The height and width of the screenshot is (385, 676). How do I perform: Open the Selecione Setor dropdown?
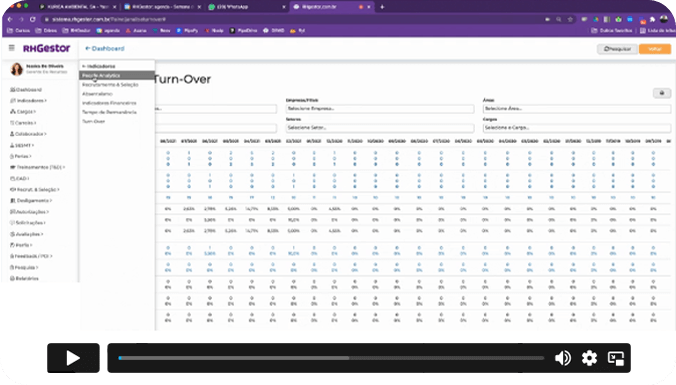[x=379, y=128]
